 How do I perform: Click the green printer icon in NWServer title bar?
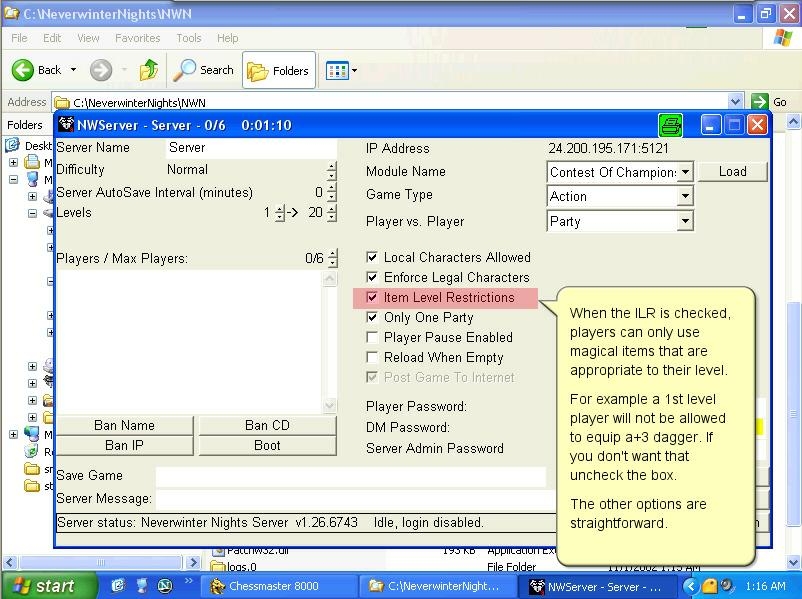click(x=670, y=125)
